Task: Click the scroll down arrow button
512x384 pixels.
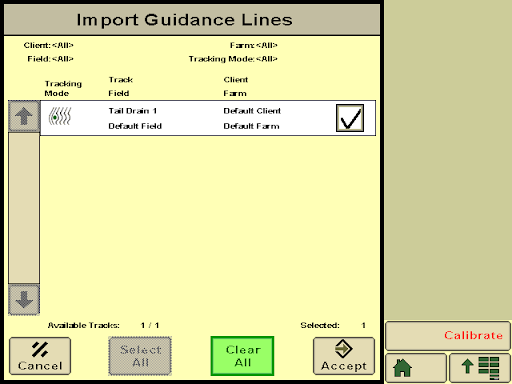Action: tap(24, 299)
